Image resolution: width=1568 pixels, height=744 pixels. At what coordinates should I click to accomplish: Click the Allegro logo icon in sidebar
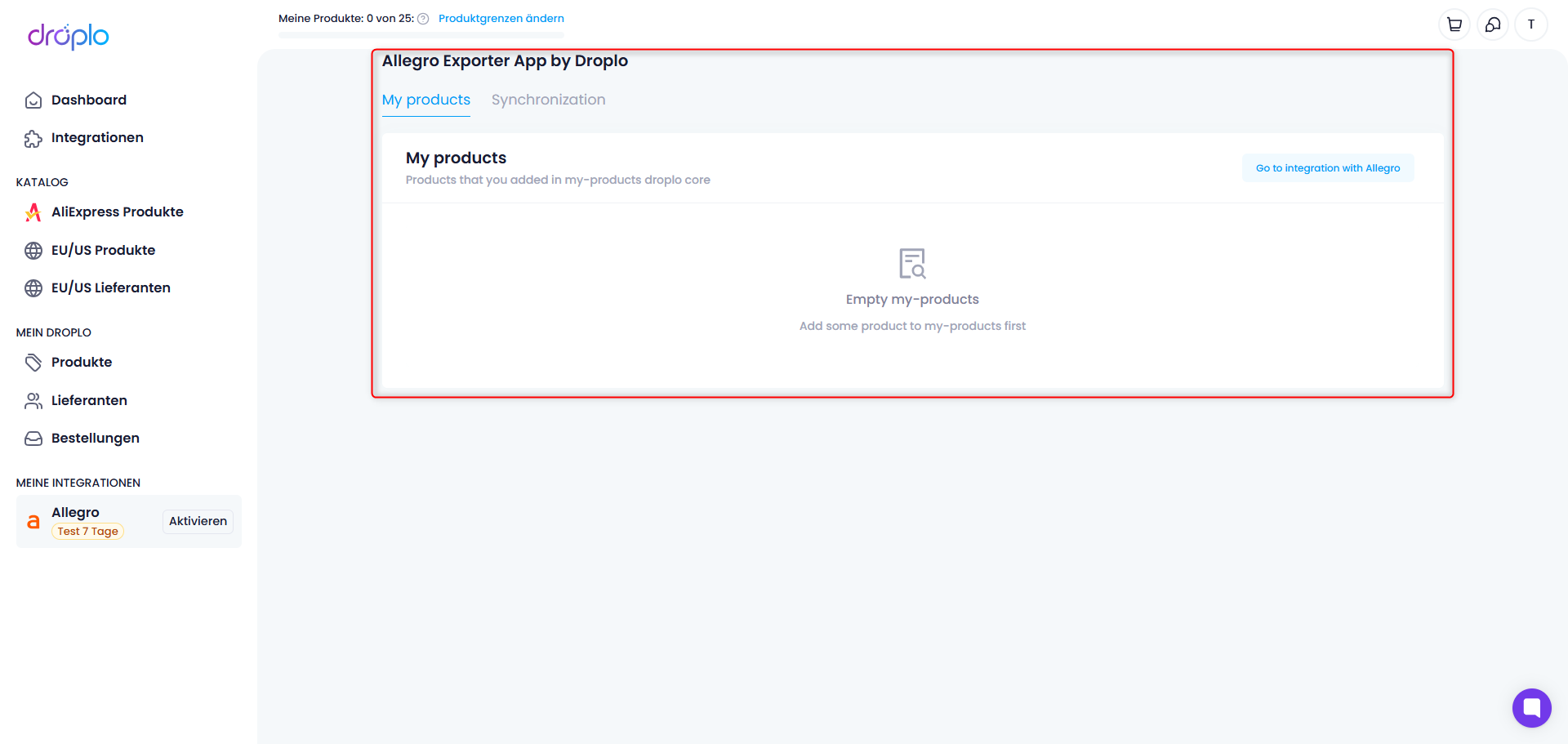pos(33,522)
